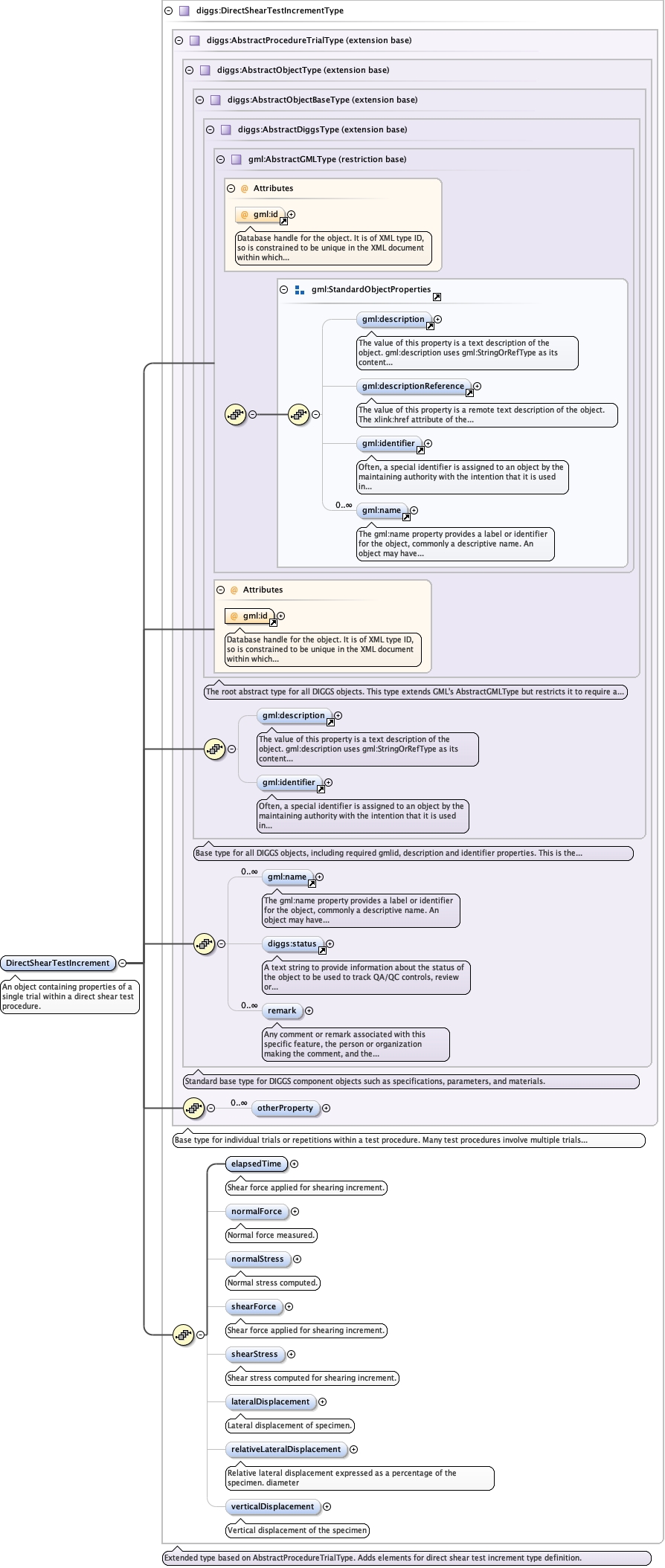
Task: Click the @ icon in first Attributes header
Action: coord(244,189)
